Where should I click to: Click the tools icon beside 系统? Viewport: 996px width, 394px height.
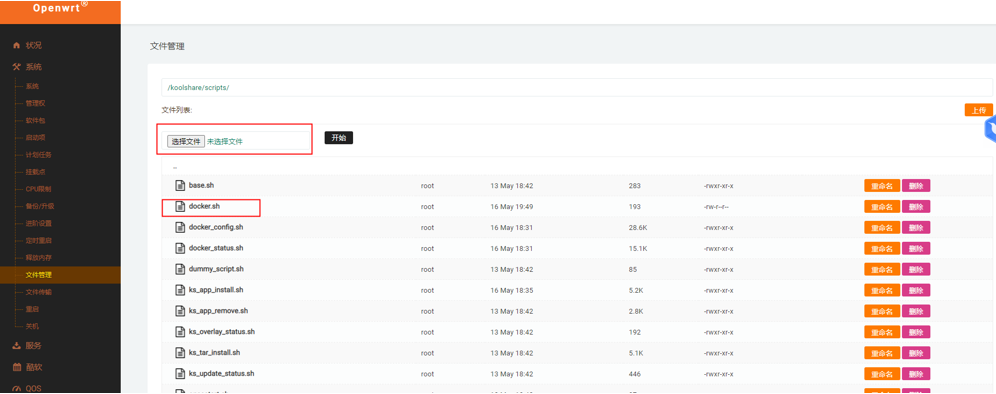click(17, 67)
